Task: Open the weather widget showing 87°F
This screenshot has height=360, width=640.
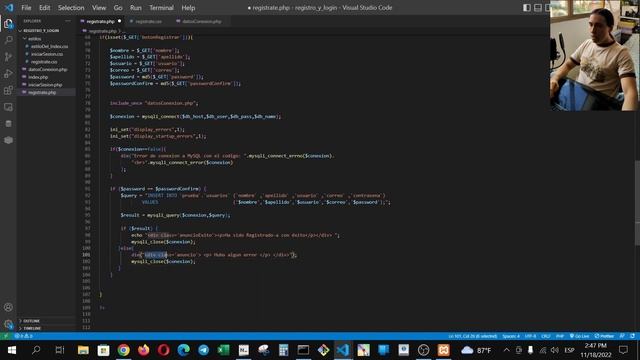Action: tap(476, 350)
